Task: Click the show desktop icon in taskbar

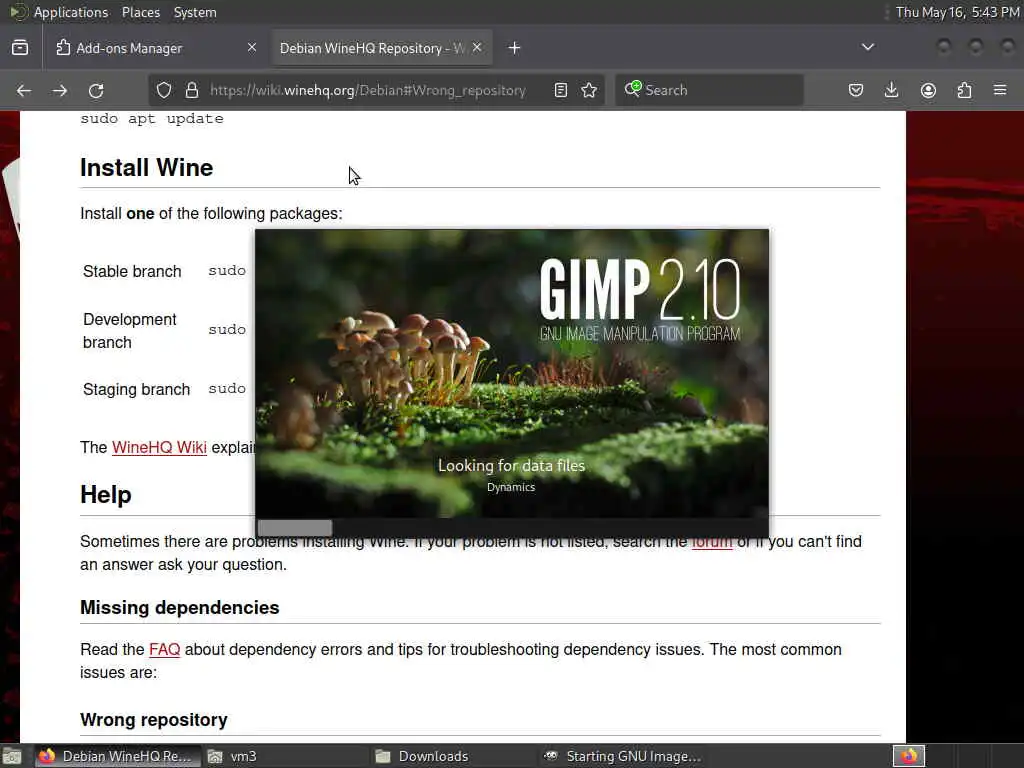Action: (12, 756)
